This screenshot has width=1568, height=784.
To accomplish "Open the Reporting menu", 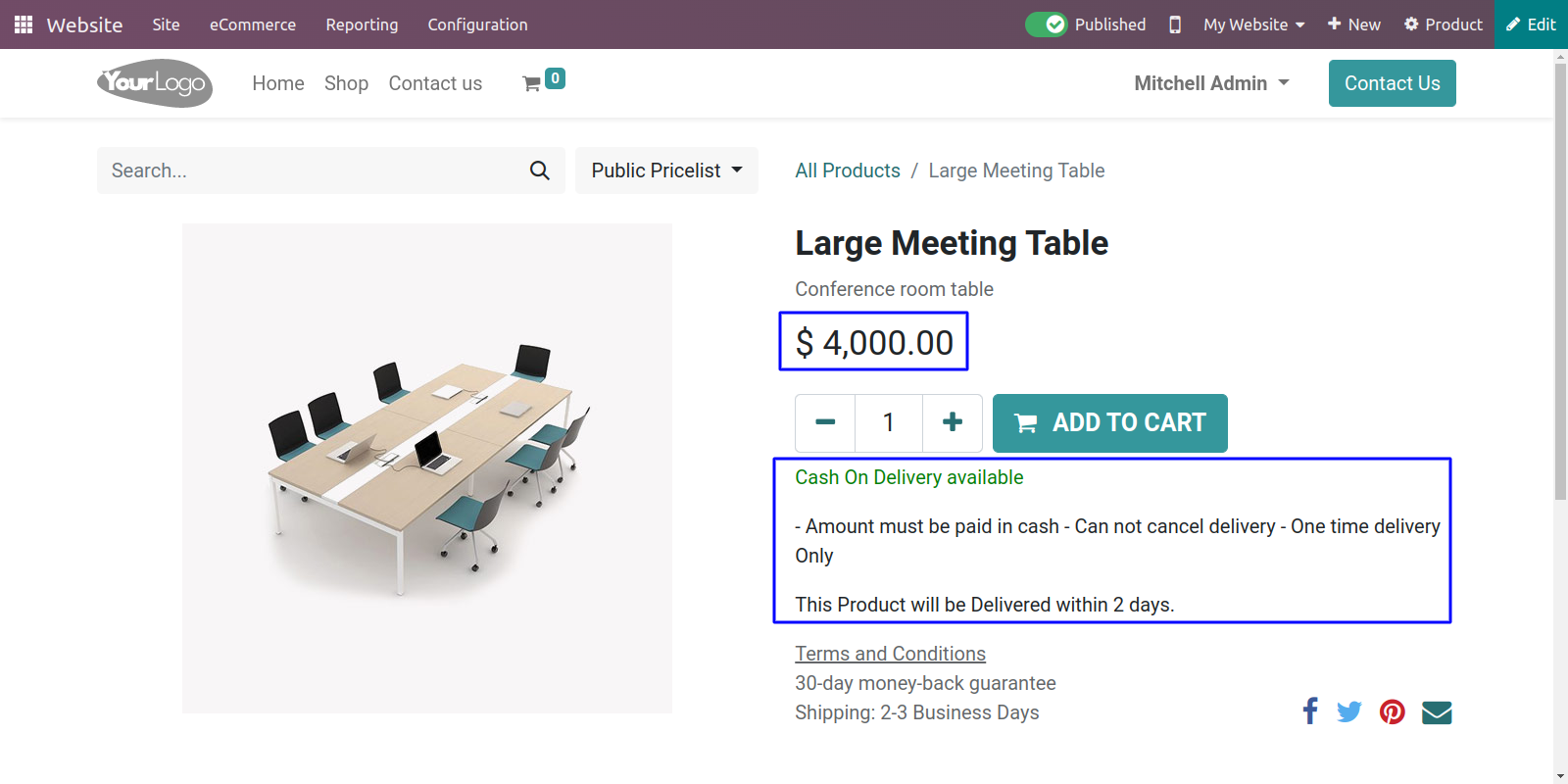I will pyautogui.click(x=362, y=24).
